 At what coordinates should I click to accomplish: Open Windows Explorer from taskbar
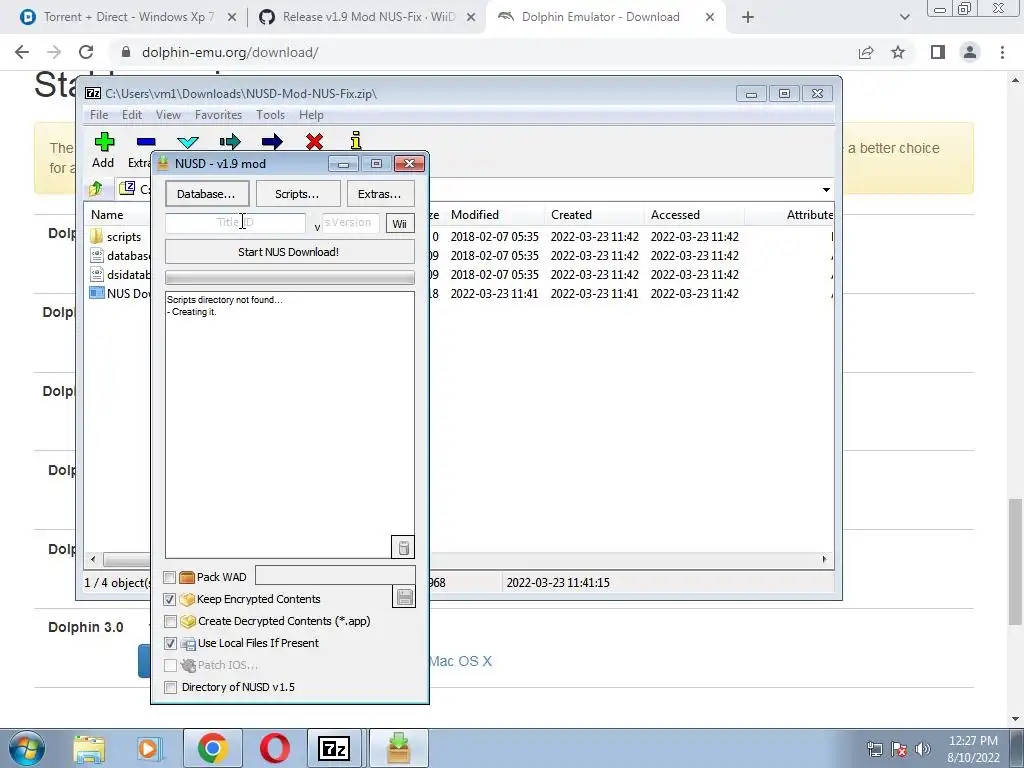[x=89, y=748]
